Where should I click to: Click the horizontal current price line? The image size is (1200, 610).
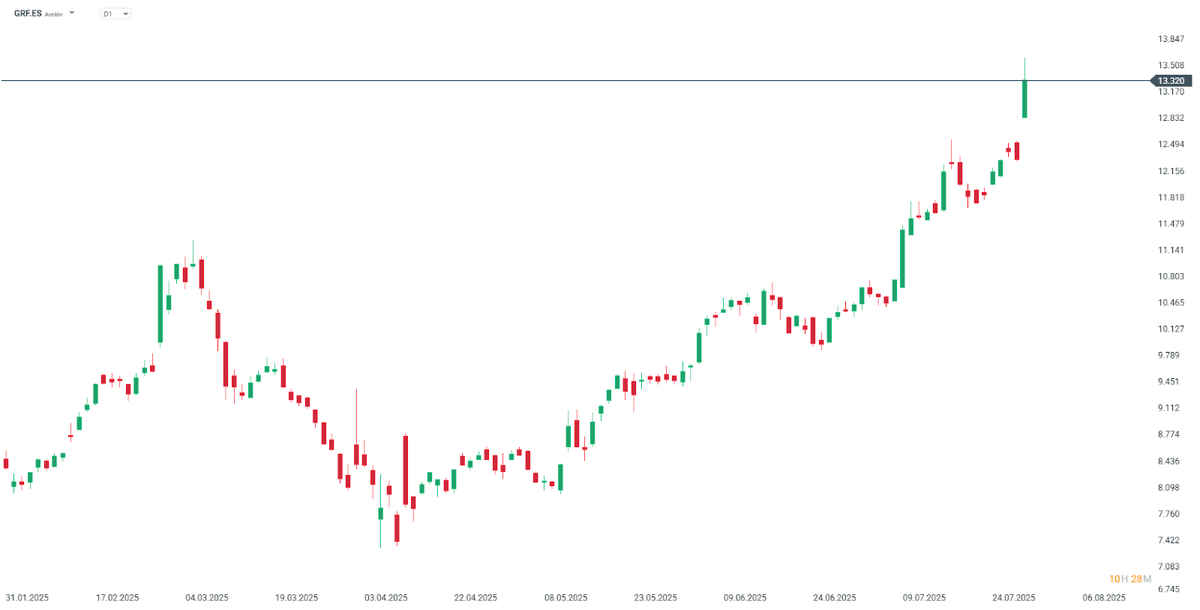(x=575, y=80)
